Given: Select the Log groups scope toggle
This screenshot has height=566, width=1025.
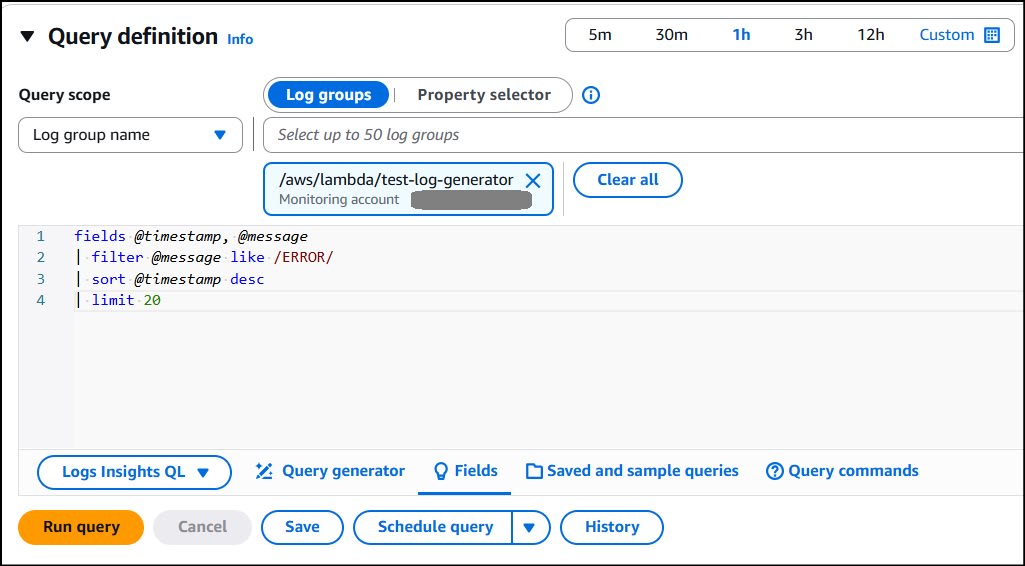Looking at the screenshot, I should click(328, 96).
